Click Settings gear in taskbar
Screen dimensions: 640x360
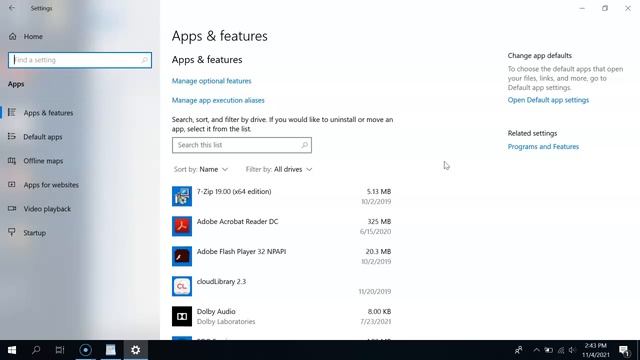click(136, 350)
